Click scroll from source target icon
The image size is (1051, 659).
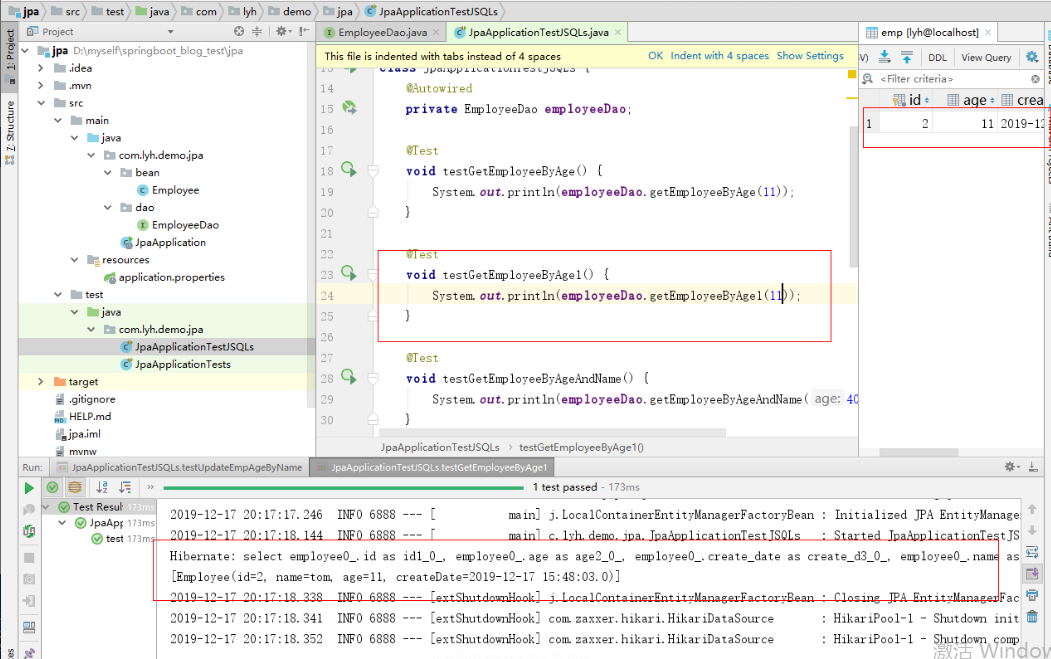(239, 32)
